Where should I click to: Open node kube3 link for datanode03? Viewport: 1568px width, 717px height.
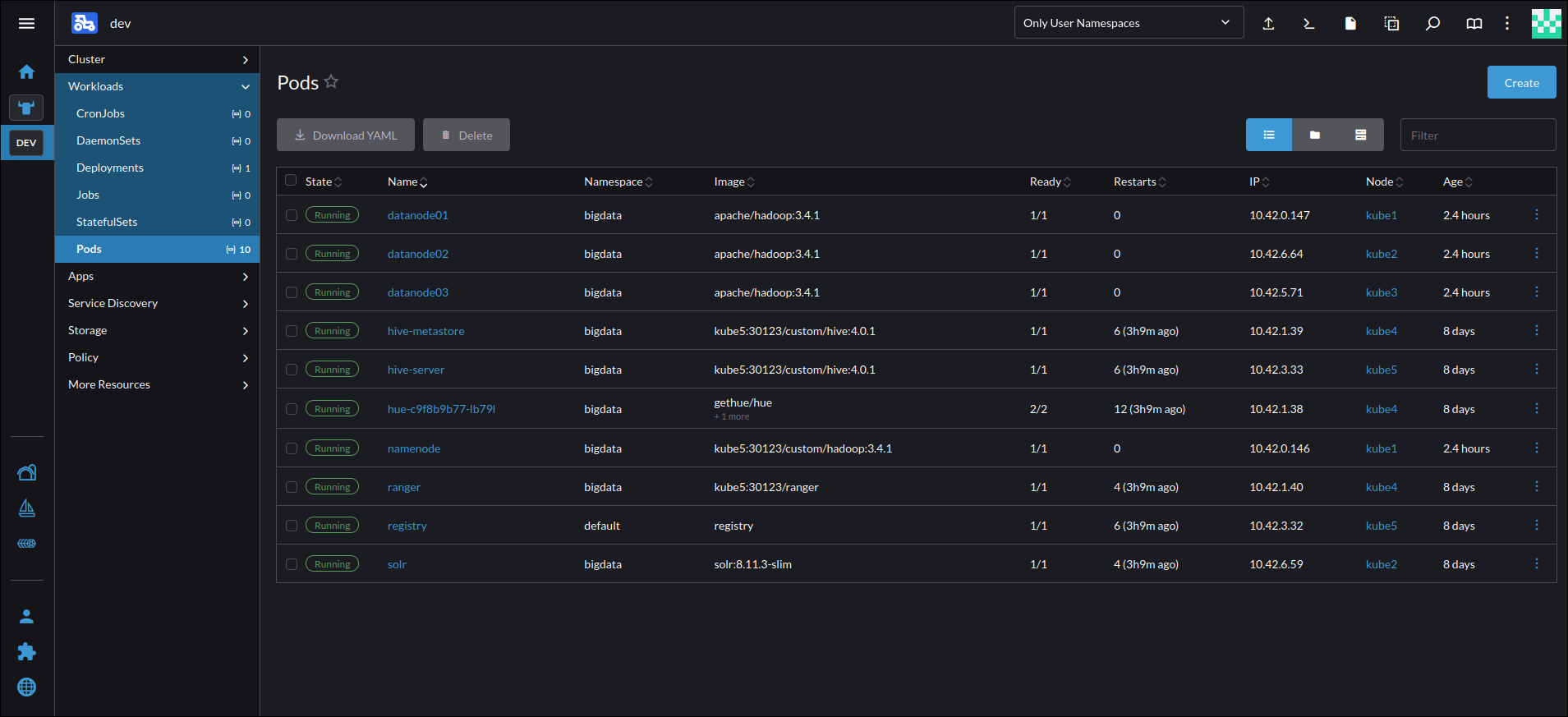pyautogui.click(x=1382, y=292)
